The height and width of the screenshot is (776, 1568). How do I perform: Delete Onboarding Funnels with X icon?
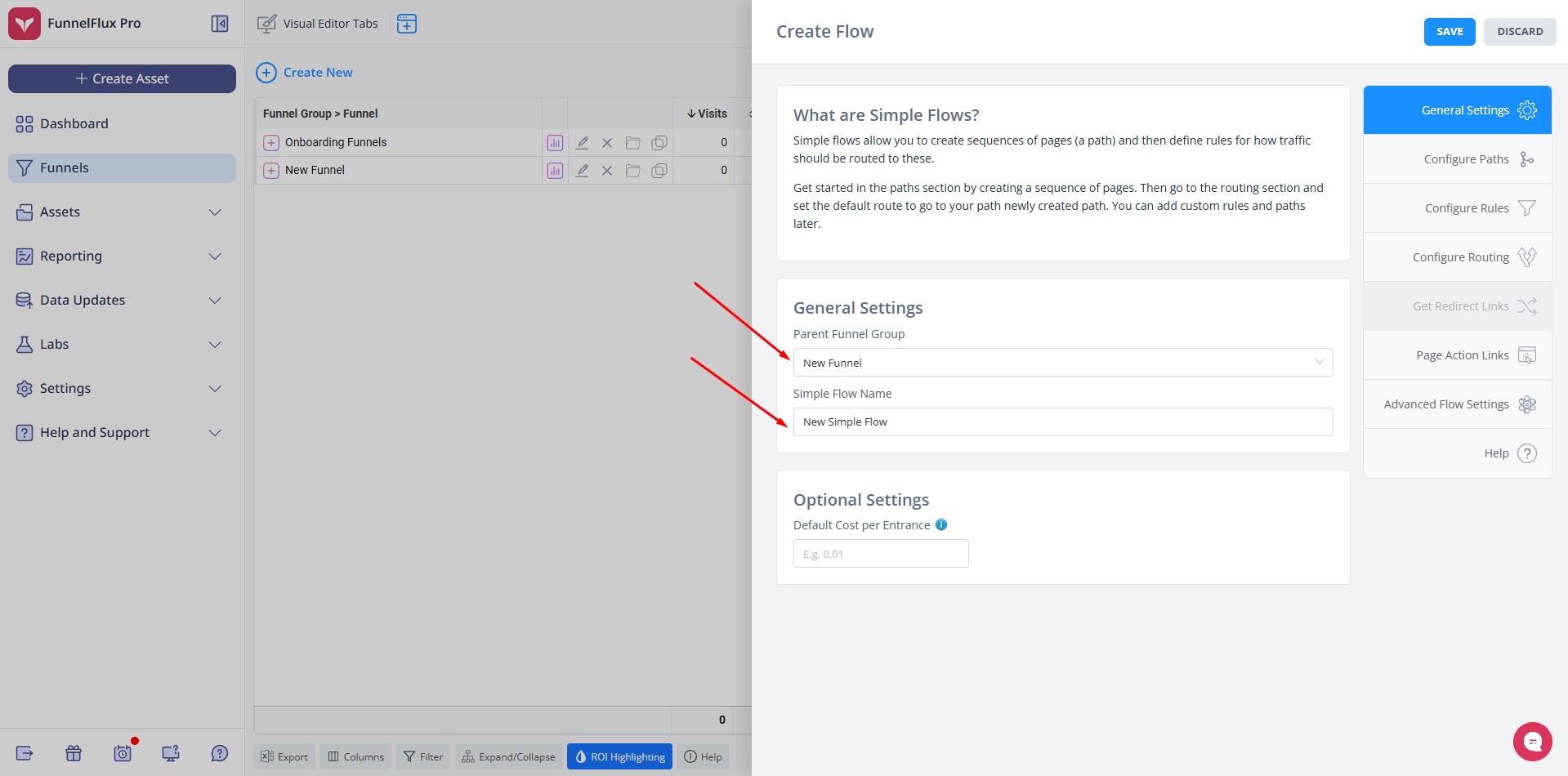tap(607, 143)
